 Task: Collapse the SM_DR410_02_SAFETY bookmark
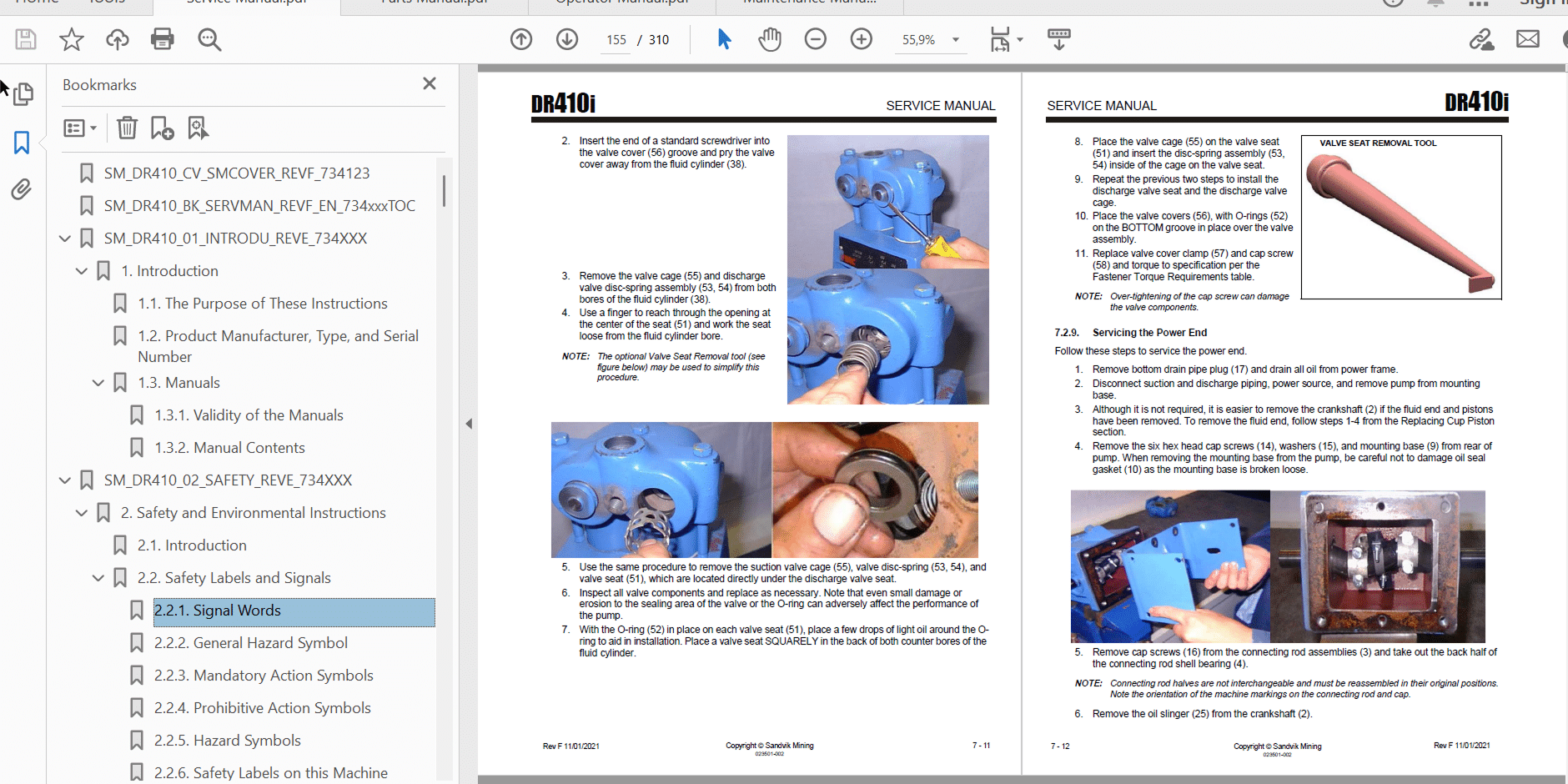(65, 480)
